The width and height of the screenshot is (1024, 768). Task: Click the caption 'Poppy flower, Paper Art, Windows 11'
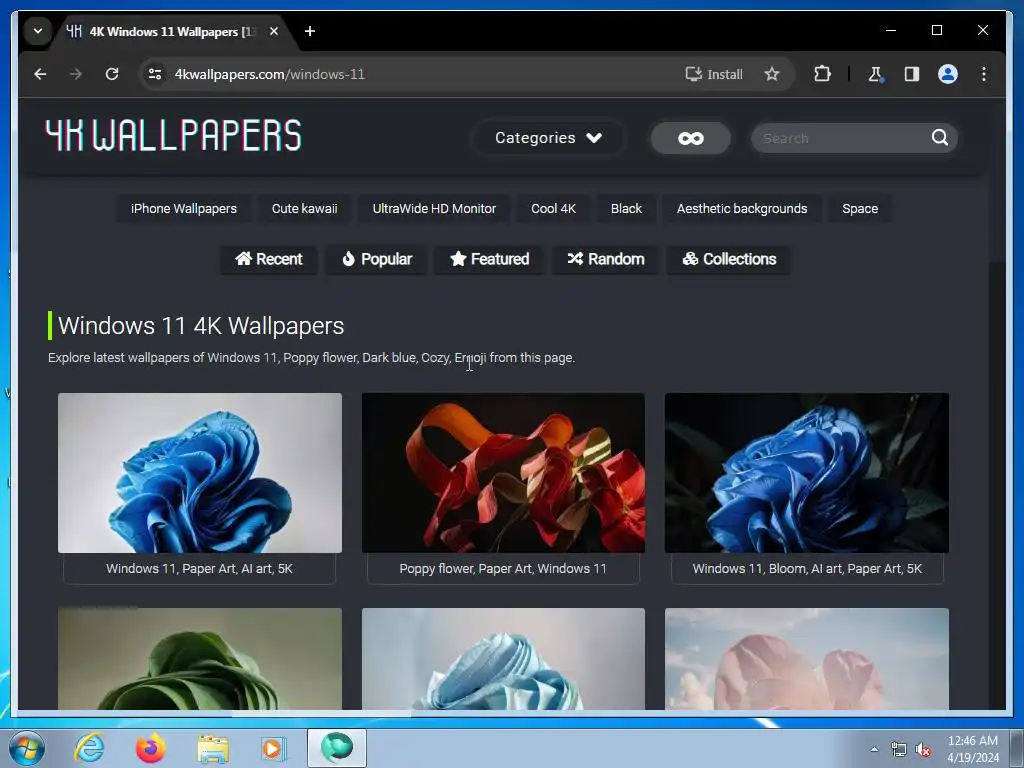(503, 569)
